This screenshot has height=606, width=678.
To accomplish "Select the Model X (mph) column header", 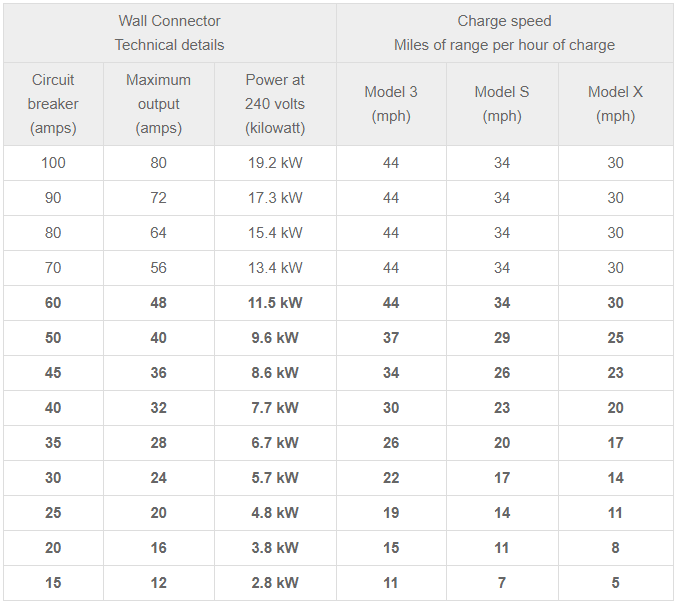I will click(x=615, y=104).
